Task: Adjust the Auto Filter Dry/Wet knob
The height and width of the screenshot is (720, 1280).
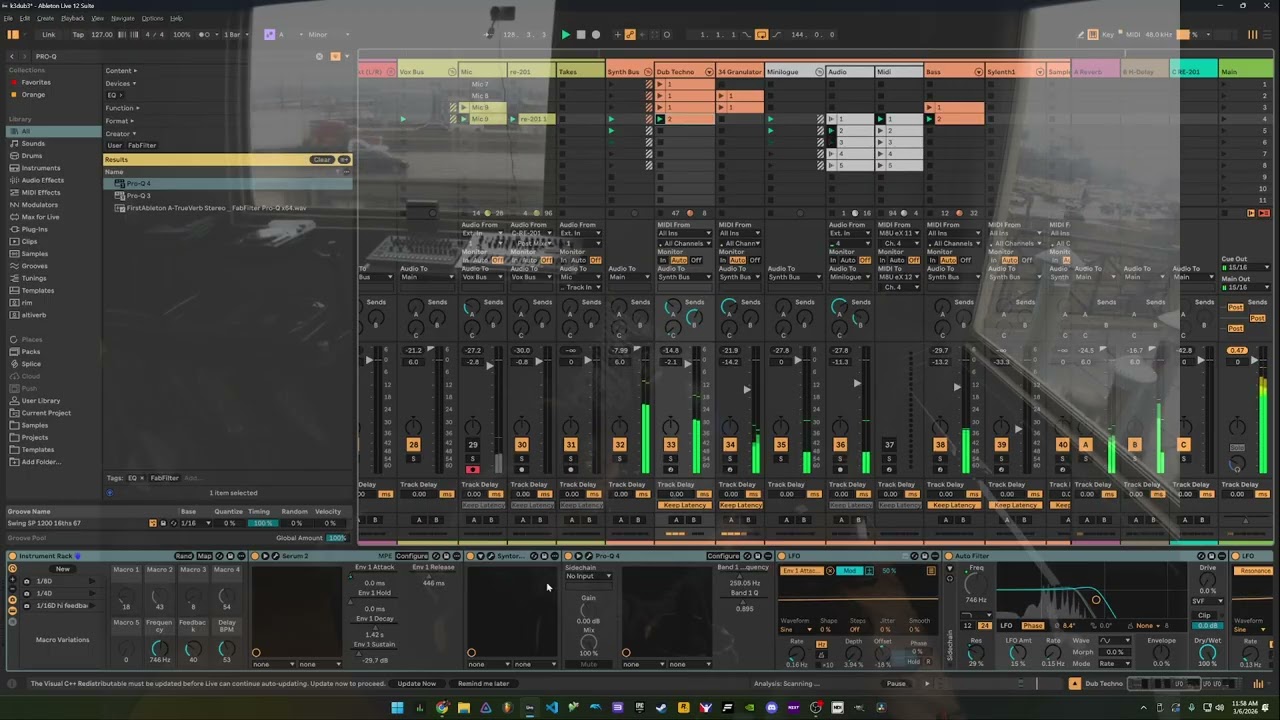Action: (x=1207, y=652)
